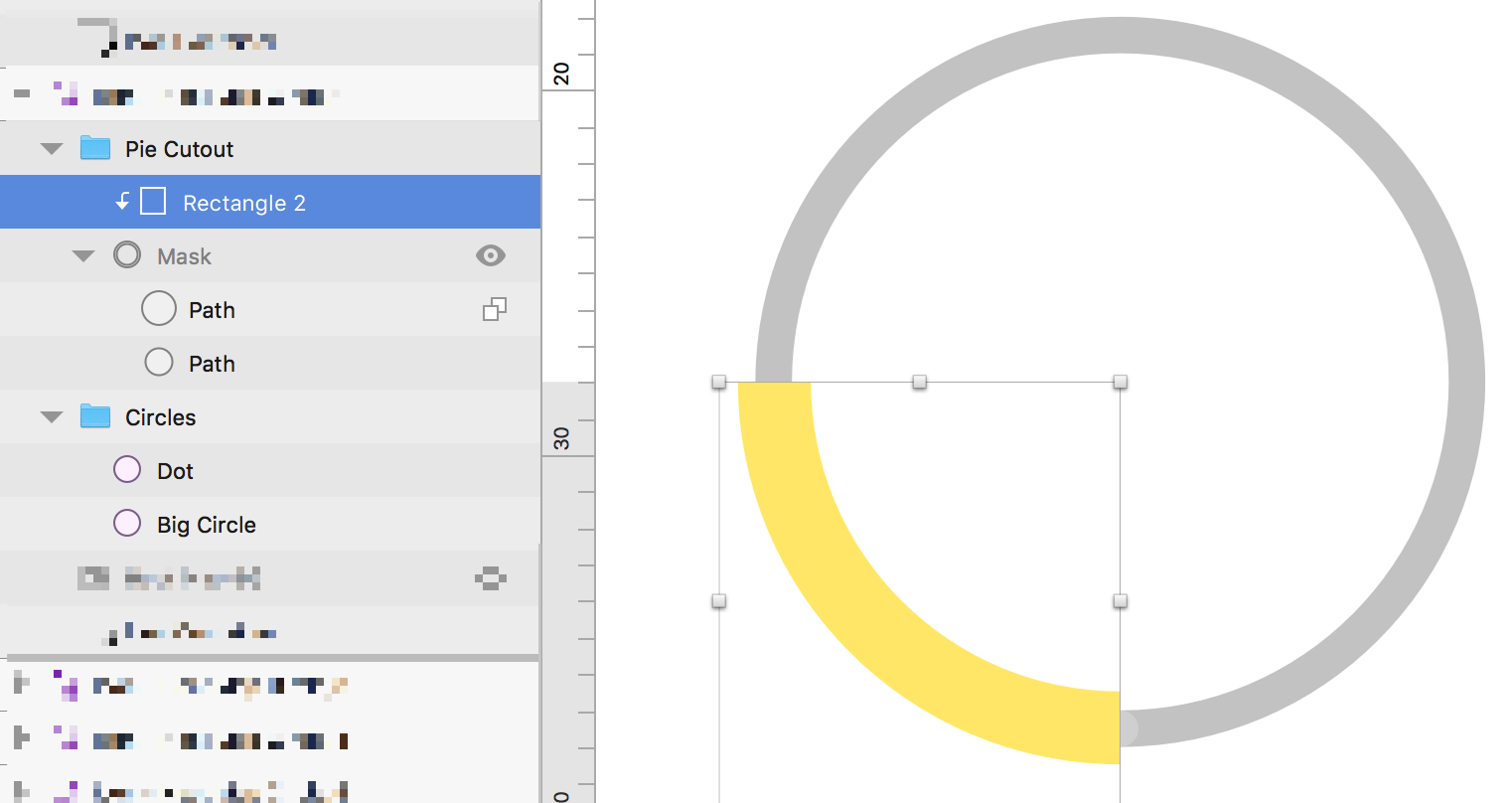Toggle visibility of the Mask layer
The height and width of the screenshot is (803, 1512).
tap(490, 255)
